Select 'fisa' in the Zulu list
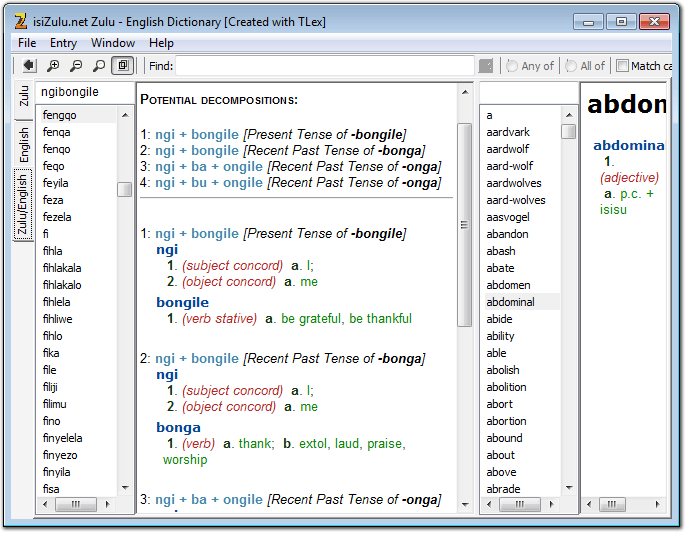 tap(51, 489)
